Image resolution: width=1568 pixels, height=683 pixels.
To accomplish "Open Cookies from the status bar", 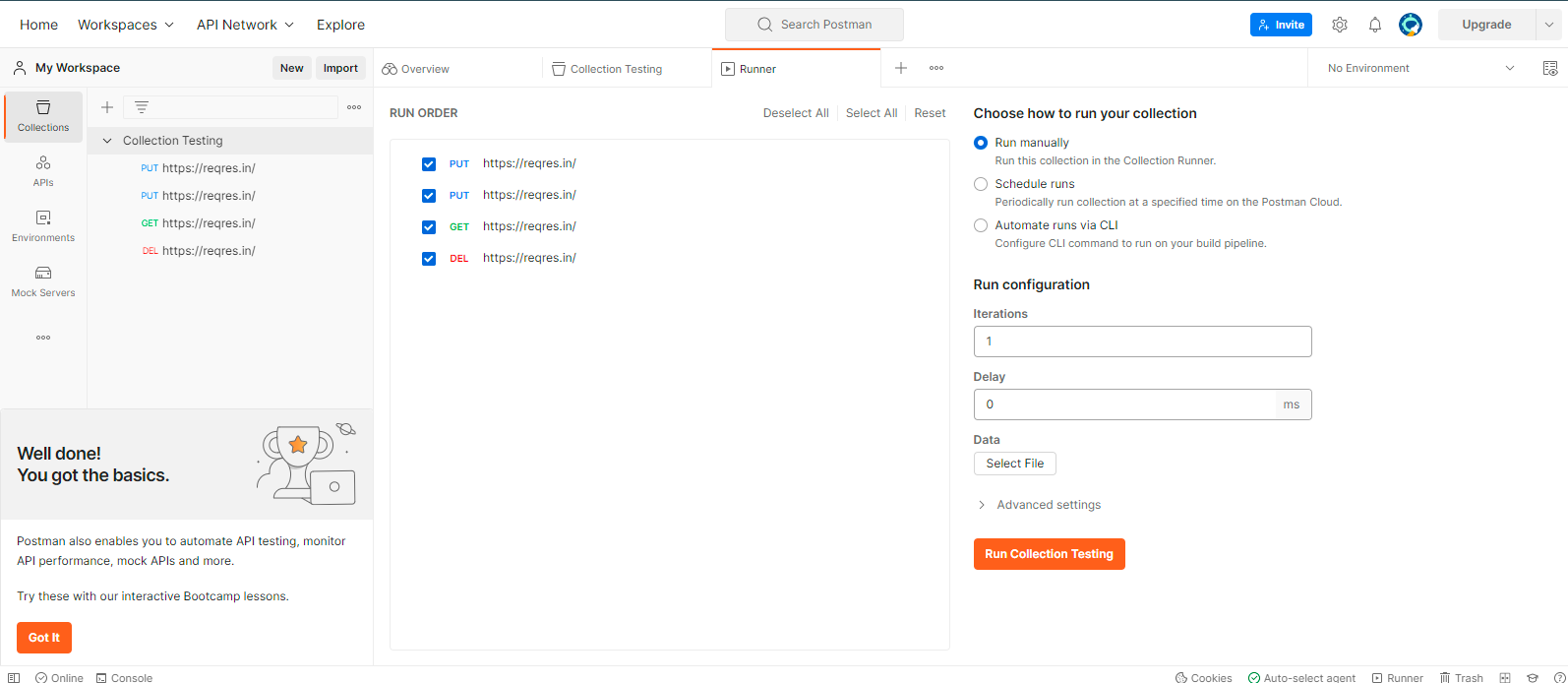I will (x=1203, y=677).
